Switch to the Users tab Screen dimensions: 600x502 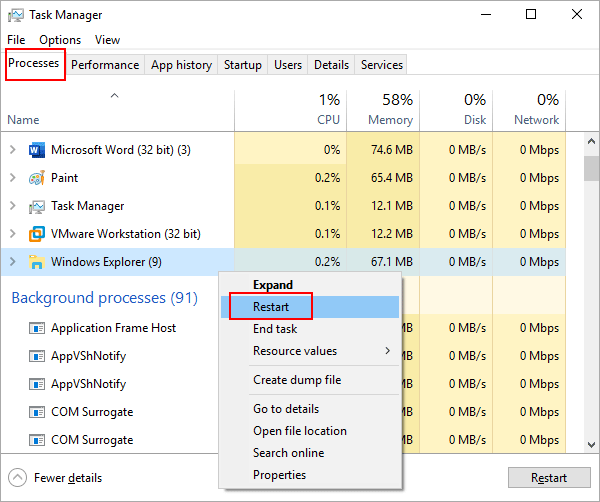(288, 65)
